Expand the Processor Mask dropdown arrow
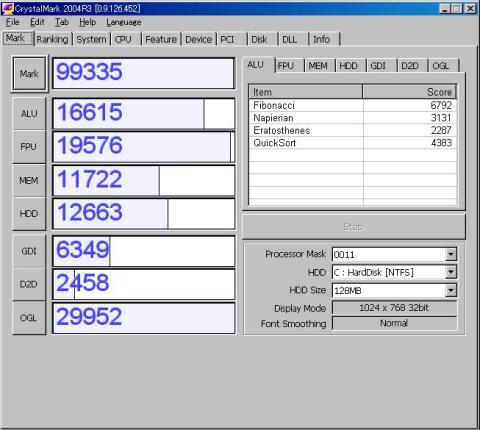Image resolution: width=480 pixels, height=430 pixels. [451, 254]
